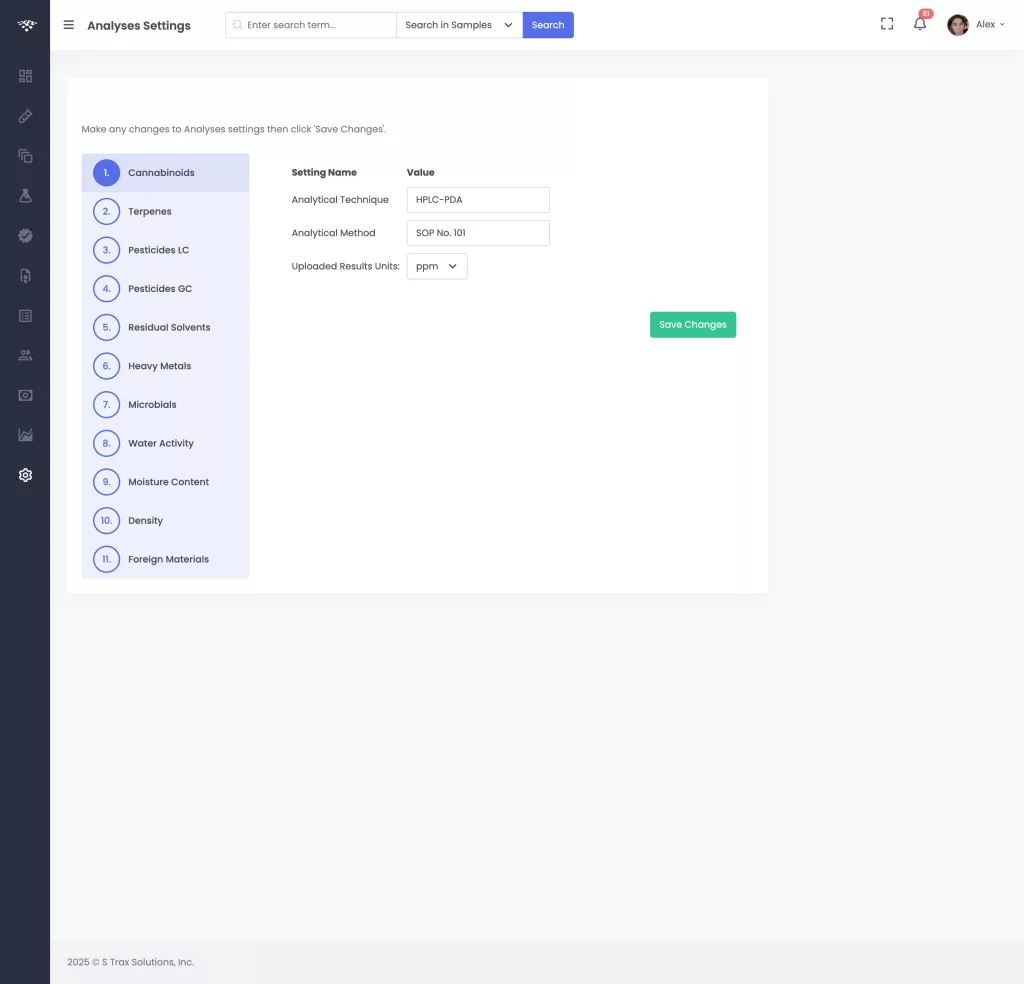Open the Alex user menu dropdown
The image size is (1024, 984).
tap(991, 25)
